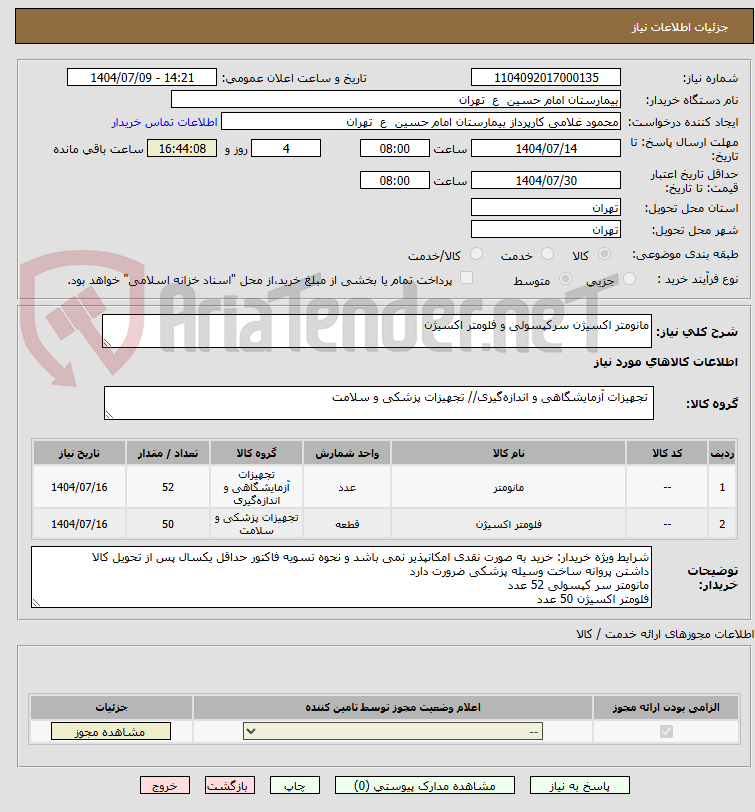Screen dimensions: 755x812
Task: Click the buyer organization name field
Action: [396, 100]
